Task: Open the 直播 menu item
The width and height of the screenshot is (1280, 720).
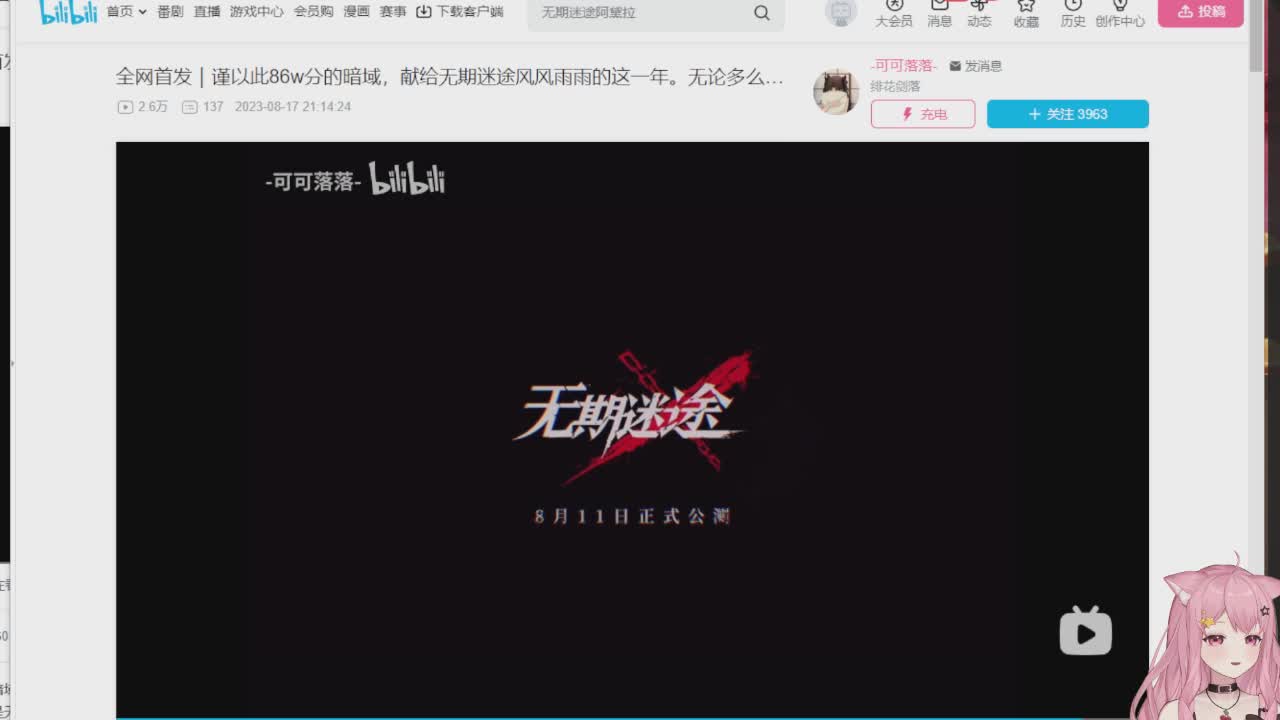Action: click(207, 12)
